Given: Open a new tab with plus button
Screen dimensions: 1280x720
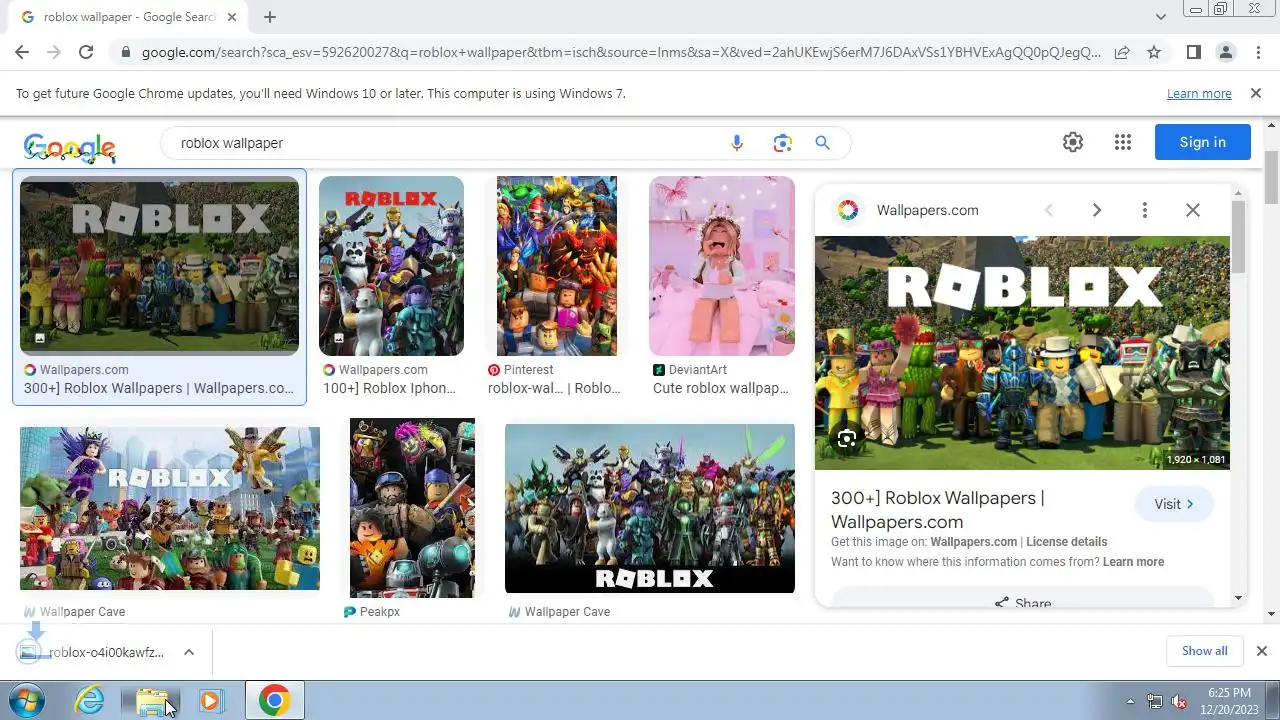Looking at the screenshot, I should pos(270,17).
